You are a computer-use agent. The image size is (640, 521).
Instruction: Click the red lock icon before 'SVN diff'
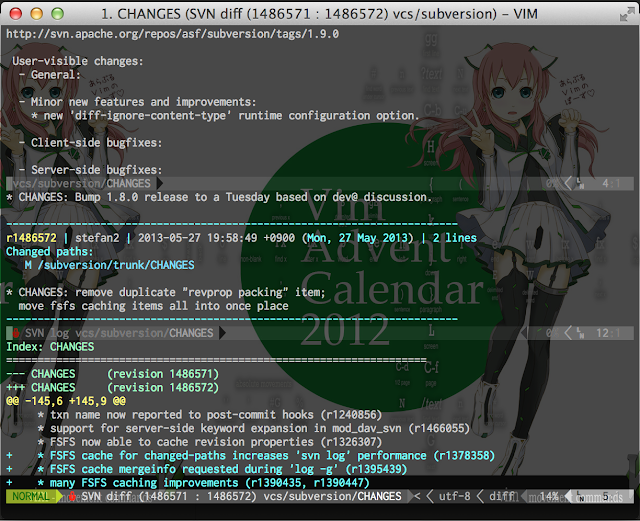pos(72,497)
